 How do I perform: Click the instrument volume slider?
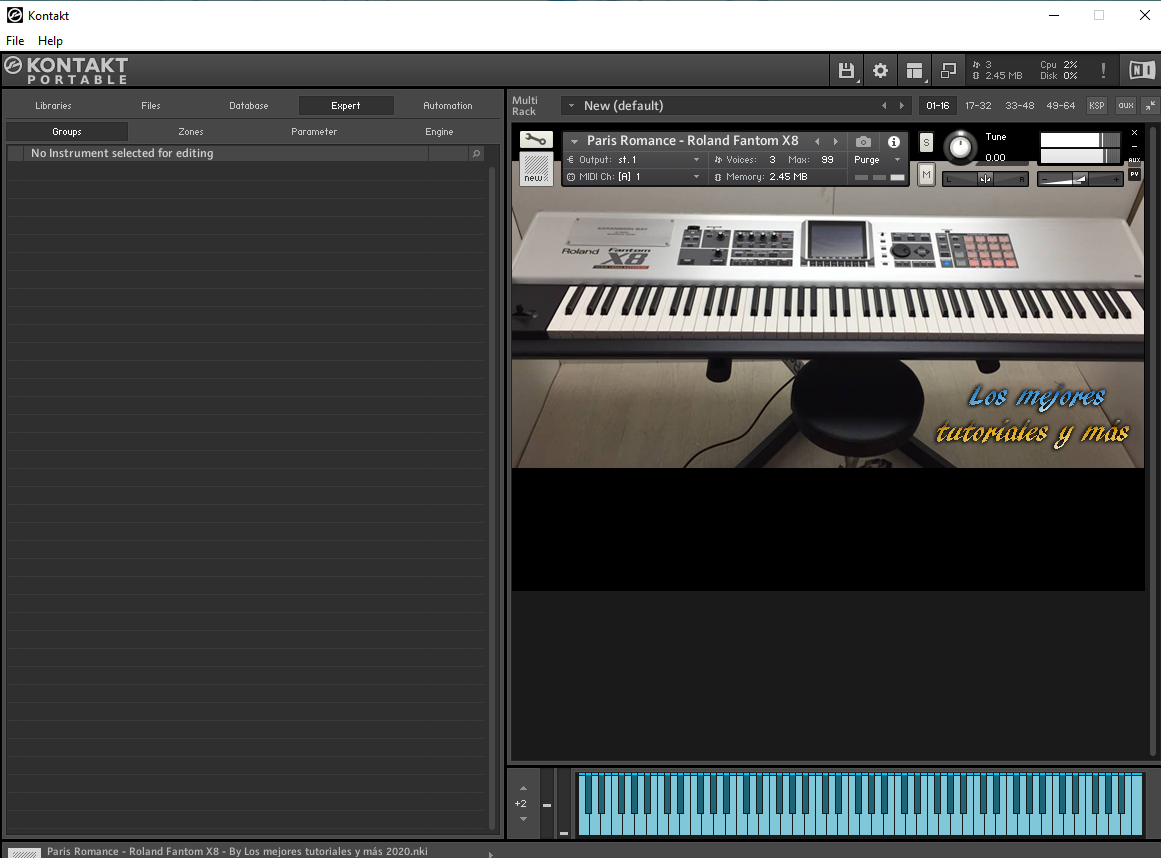1080,179
